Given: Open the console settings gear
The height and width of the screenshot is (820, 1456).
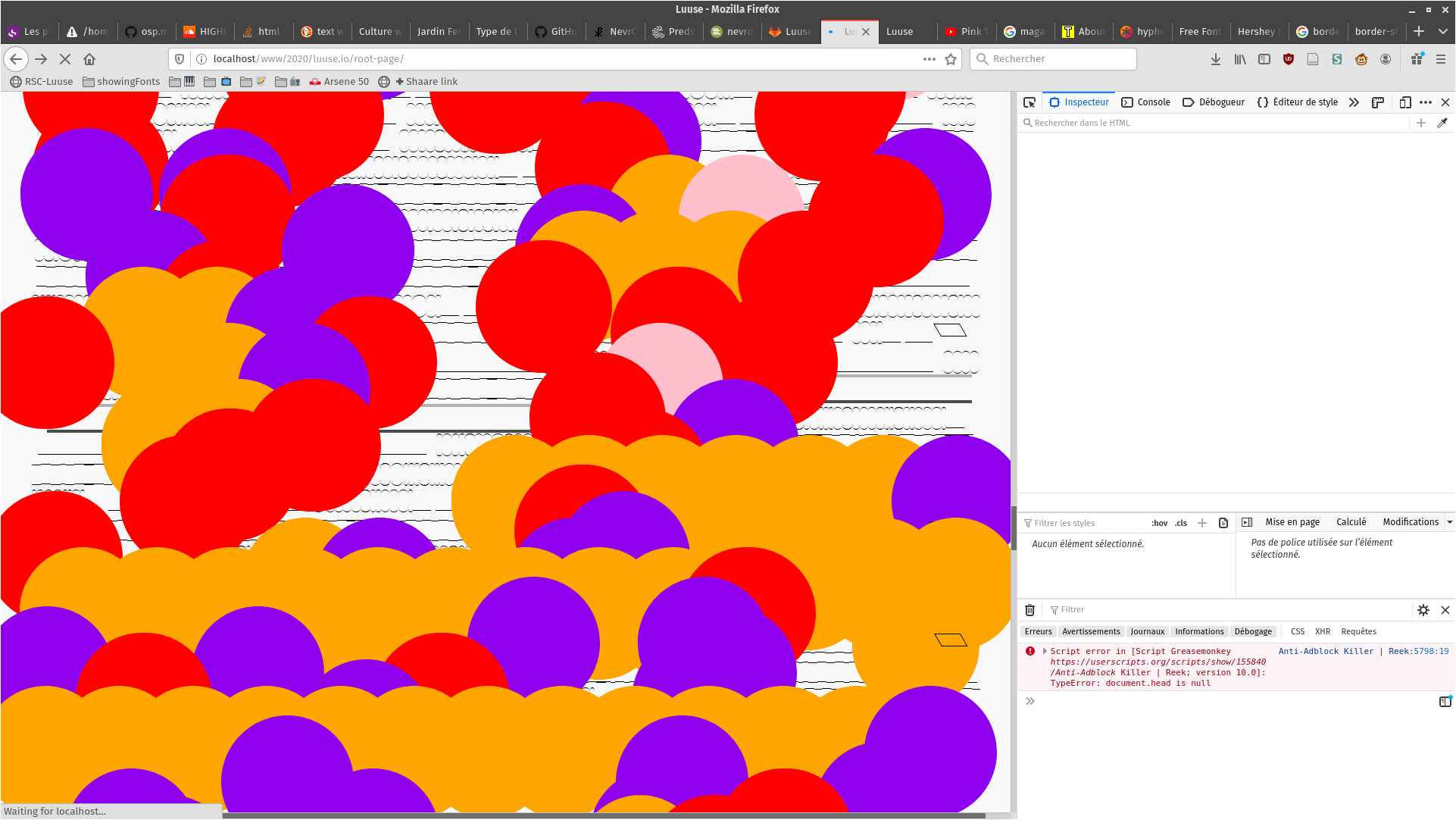Looking at the screenshot, I should pos(1423,610).
